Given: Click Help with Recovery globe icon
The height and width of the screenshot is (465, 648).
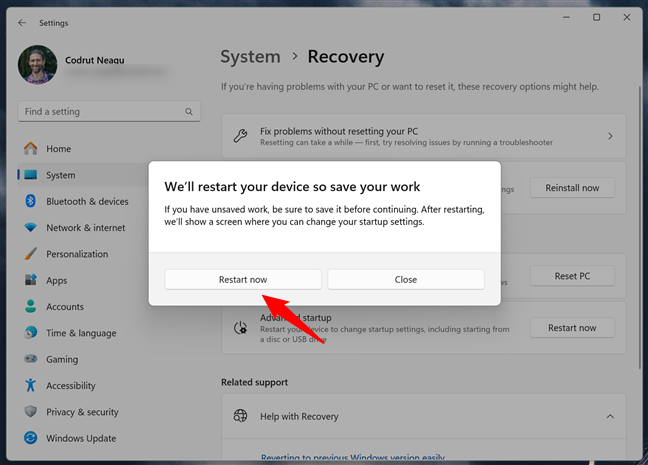Looking at the screenshot, I should tap(241, 416).
